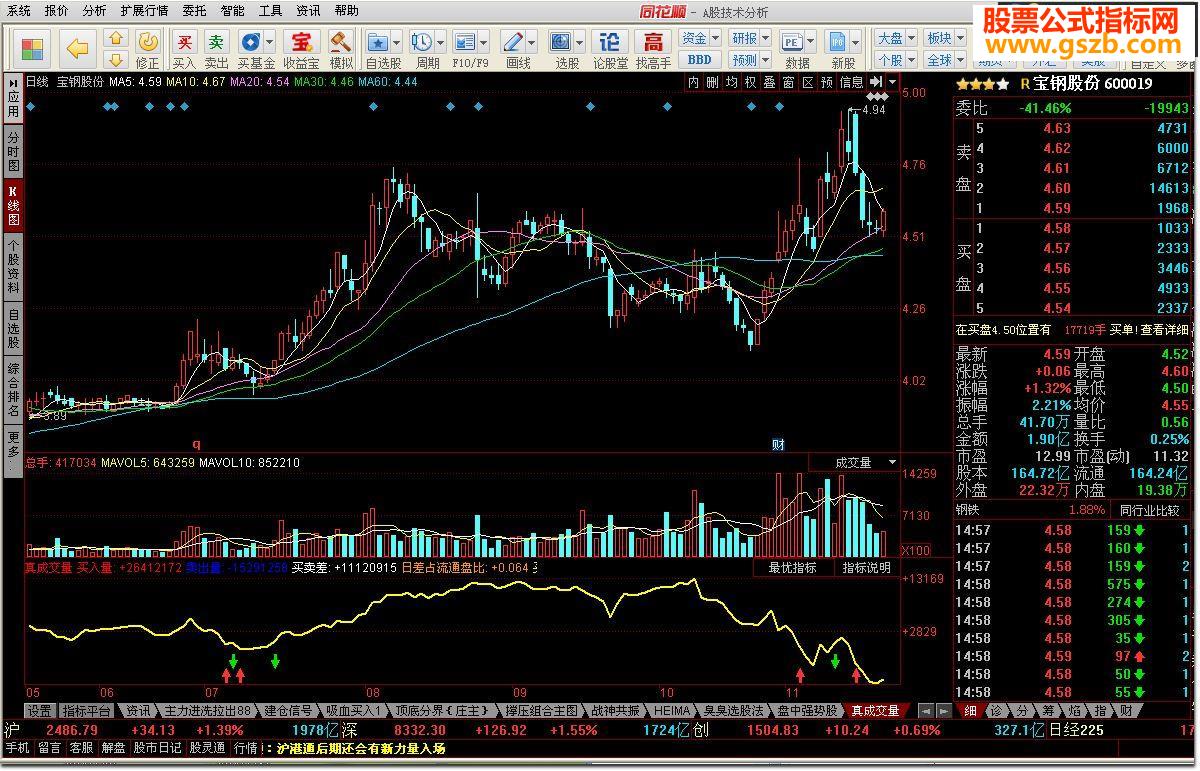Select the 真成交量 indicator tab

pyautogui.click(x=875, y=711)
